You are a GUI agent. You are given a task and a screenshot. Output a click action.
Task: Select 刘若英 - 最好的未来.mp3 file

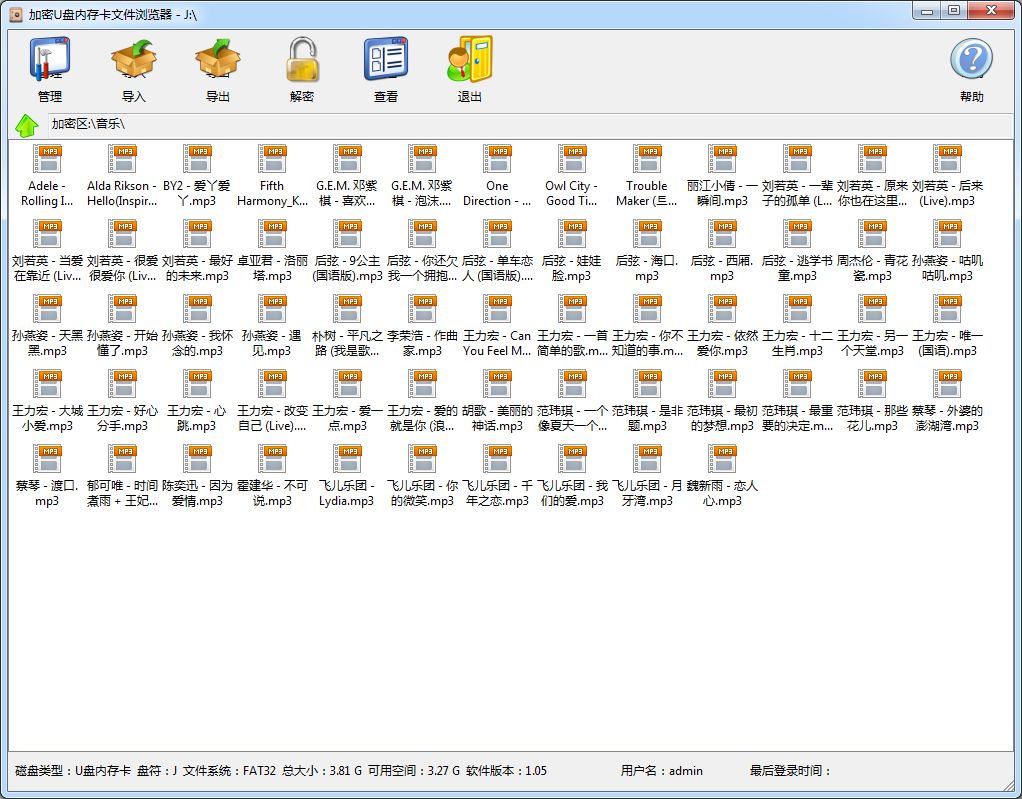click(197, 251)
